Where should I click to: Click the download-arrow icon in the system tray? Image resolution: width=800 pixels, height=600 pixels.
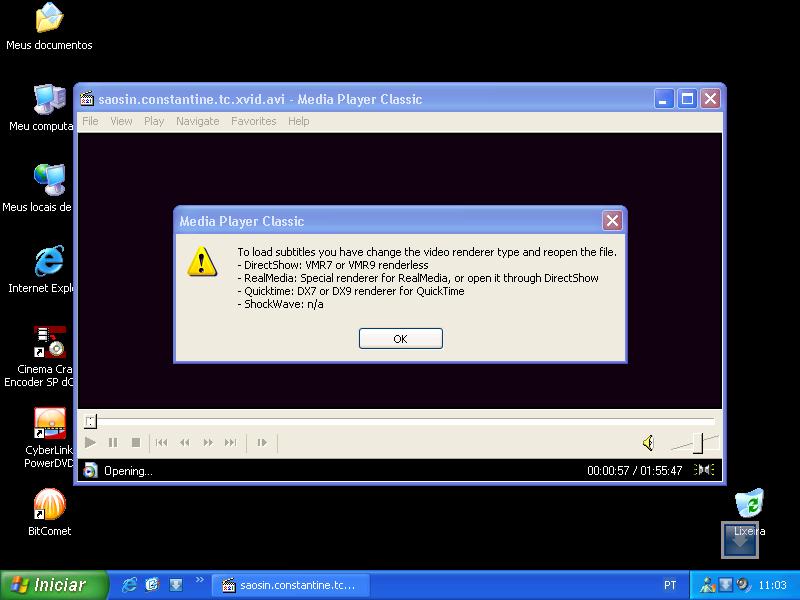tap(725, 585)
